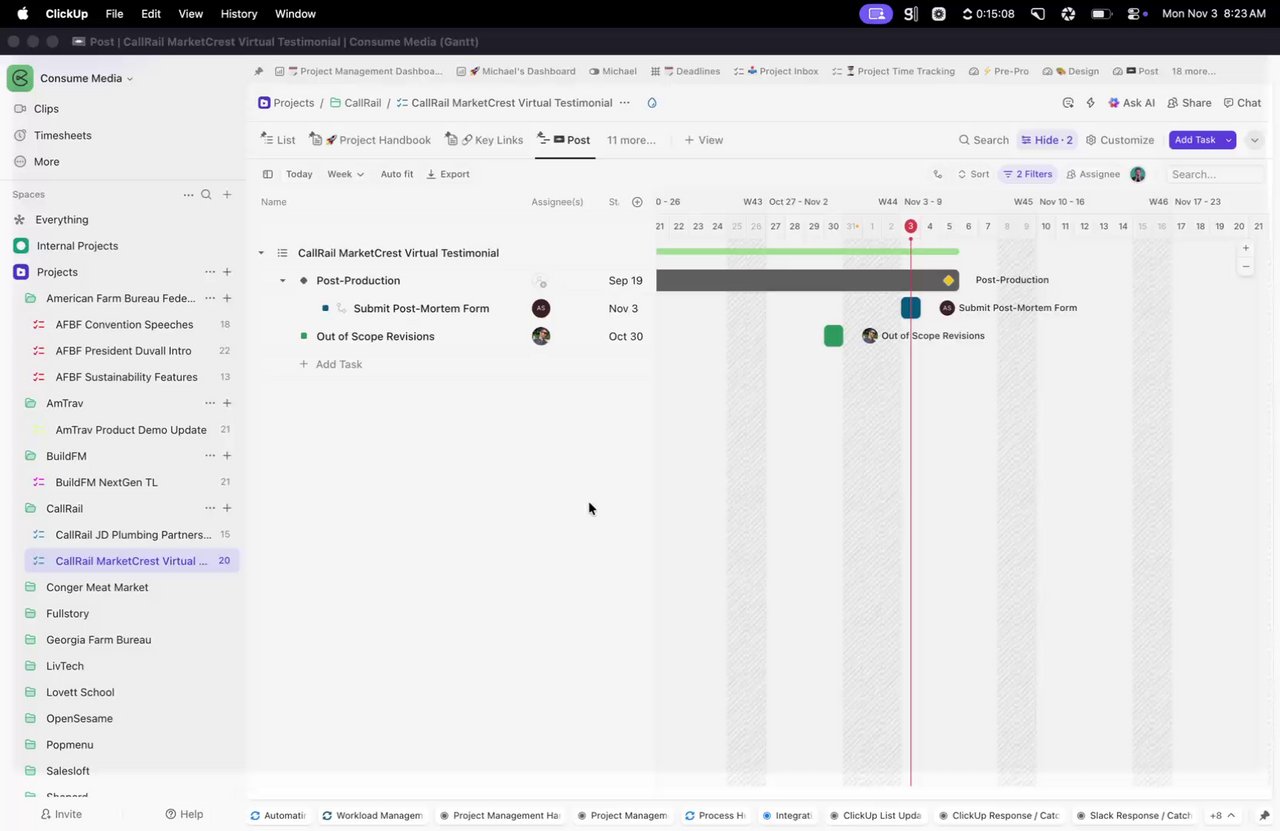The height and width of the screenshot is (831, 1280).
Task: Open Timesheets from the sidebar
Action: (x=62, y=135)
